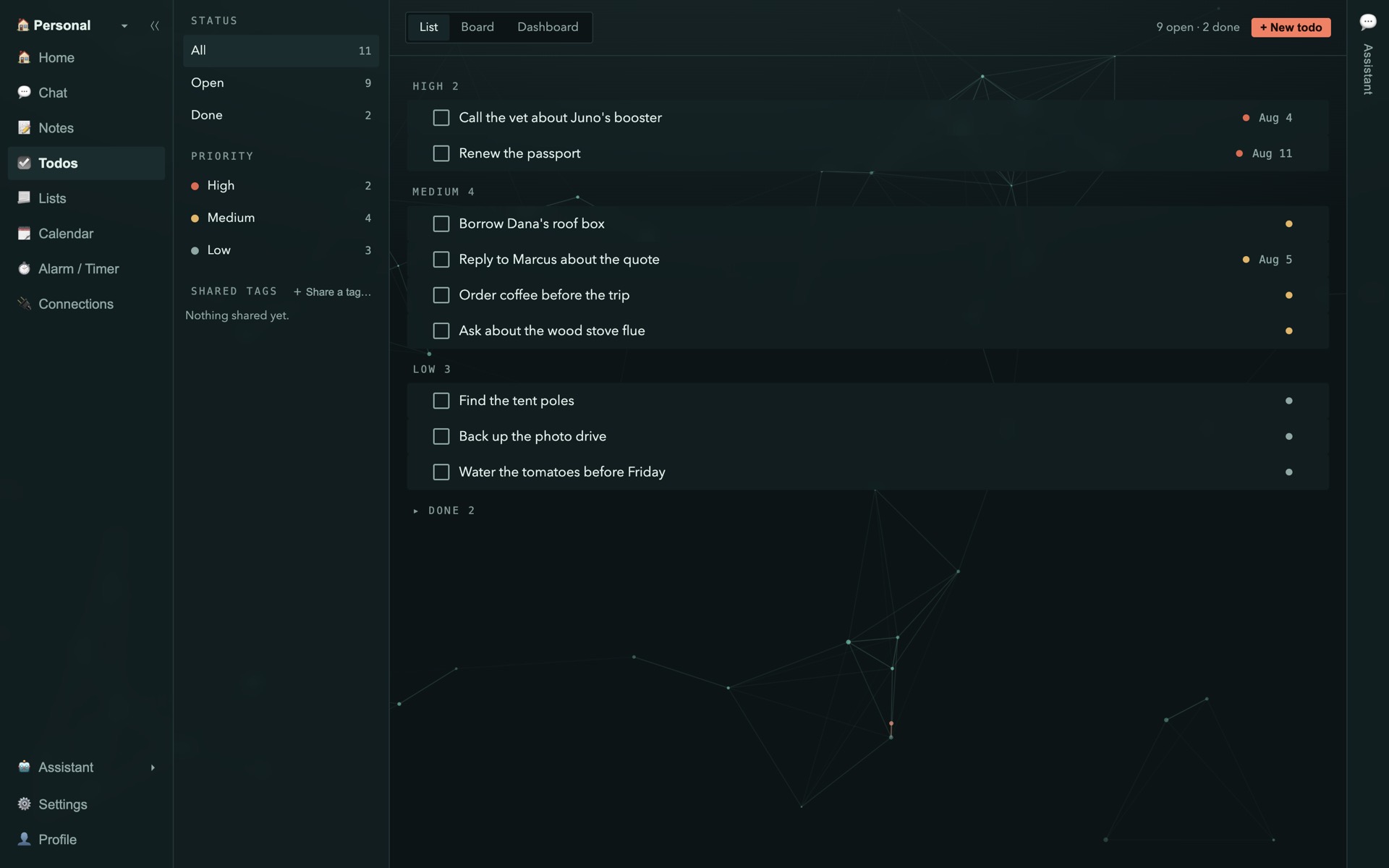Click the Todos checkmark icon in sidebar

24,163
